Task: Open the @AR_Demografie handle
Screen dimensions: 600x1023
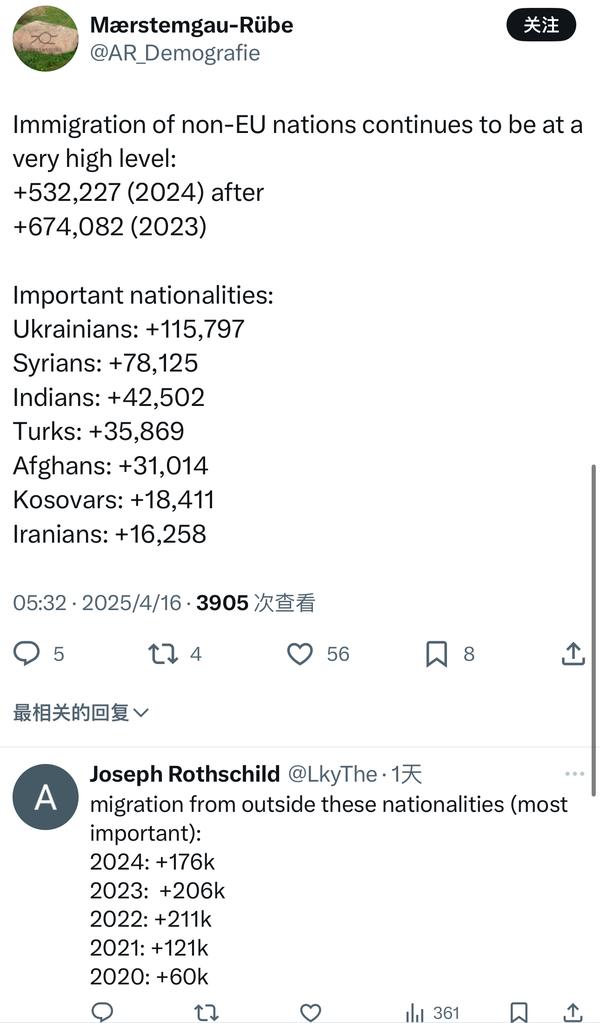Action: click(x=175, y=53)
